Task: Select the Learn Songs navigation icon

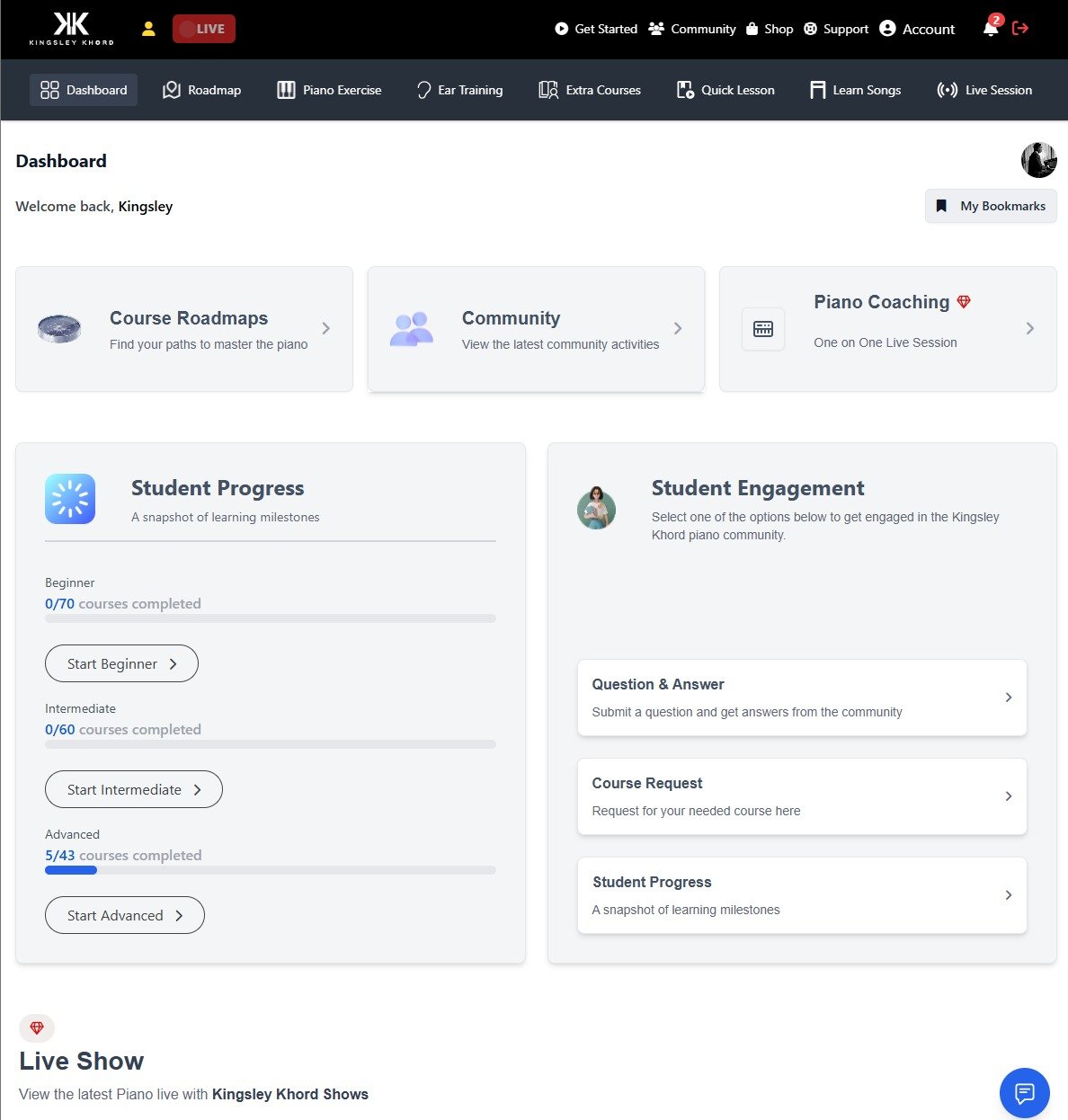Action: point(817,90)
